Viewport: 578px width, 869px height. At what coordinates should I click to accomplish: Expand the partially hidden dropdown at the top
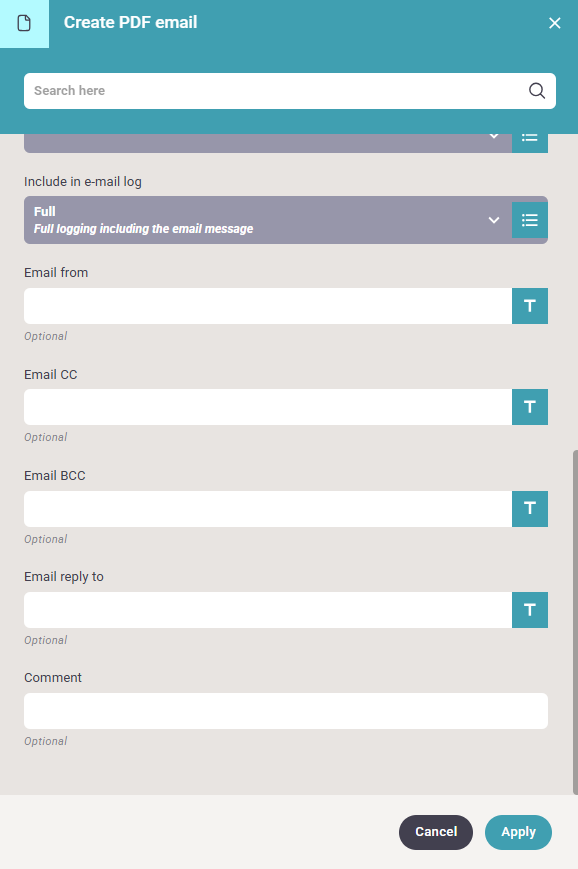pyautogui.click(x=268, y=143)
